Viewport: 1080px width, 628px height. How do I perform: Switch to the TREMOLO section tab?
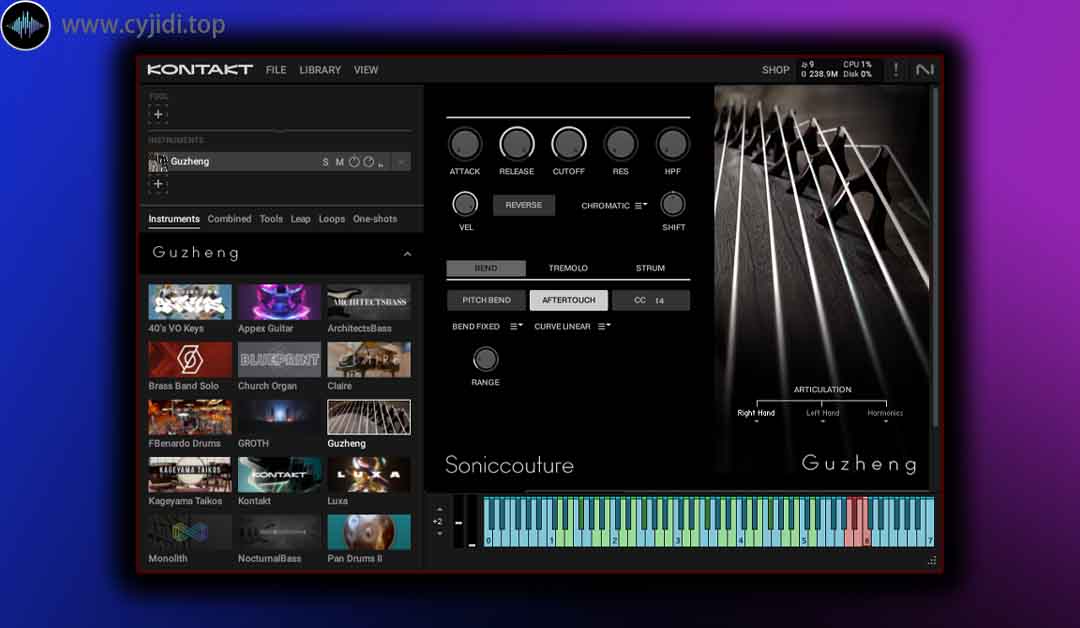[568, 268]
